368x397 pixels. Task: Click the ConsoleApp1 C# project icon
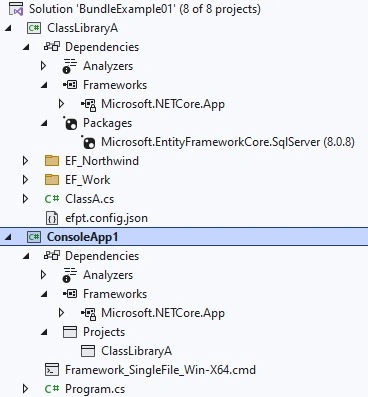click(x=34, y=237)
